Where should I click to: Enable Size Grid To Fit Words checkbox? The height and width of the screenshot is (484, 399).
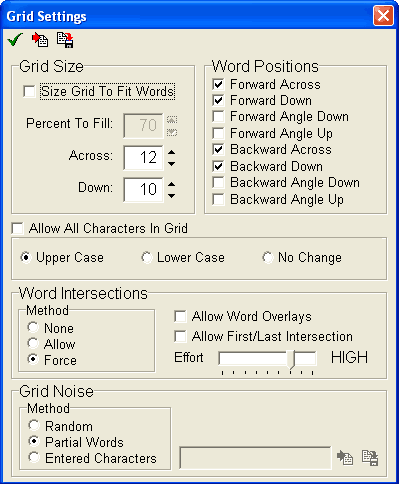point(29,91)
